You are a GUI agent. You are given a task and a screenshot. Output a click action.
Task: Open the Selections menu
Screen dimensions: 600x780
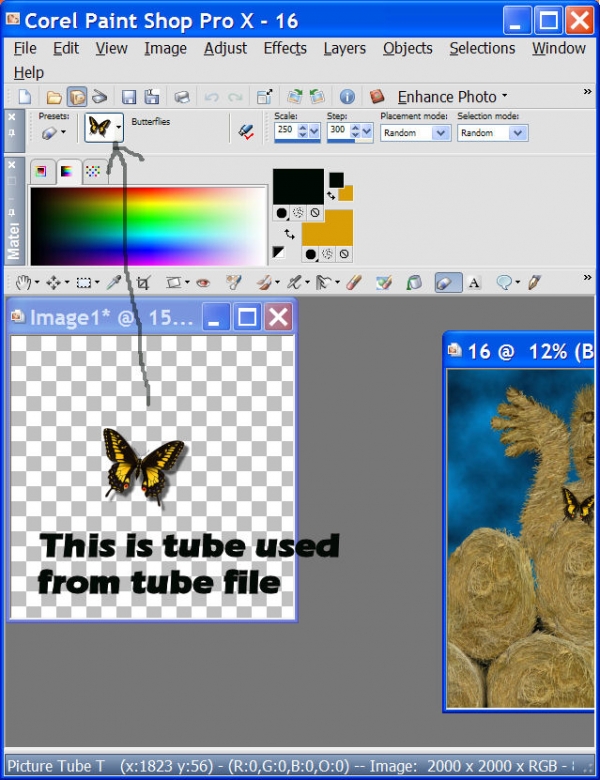(482, 48)
